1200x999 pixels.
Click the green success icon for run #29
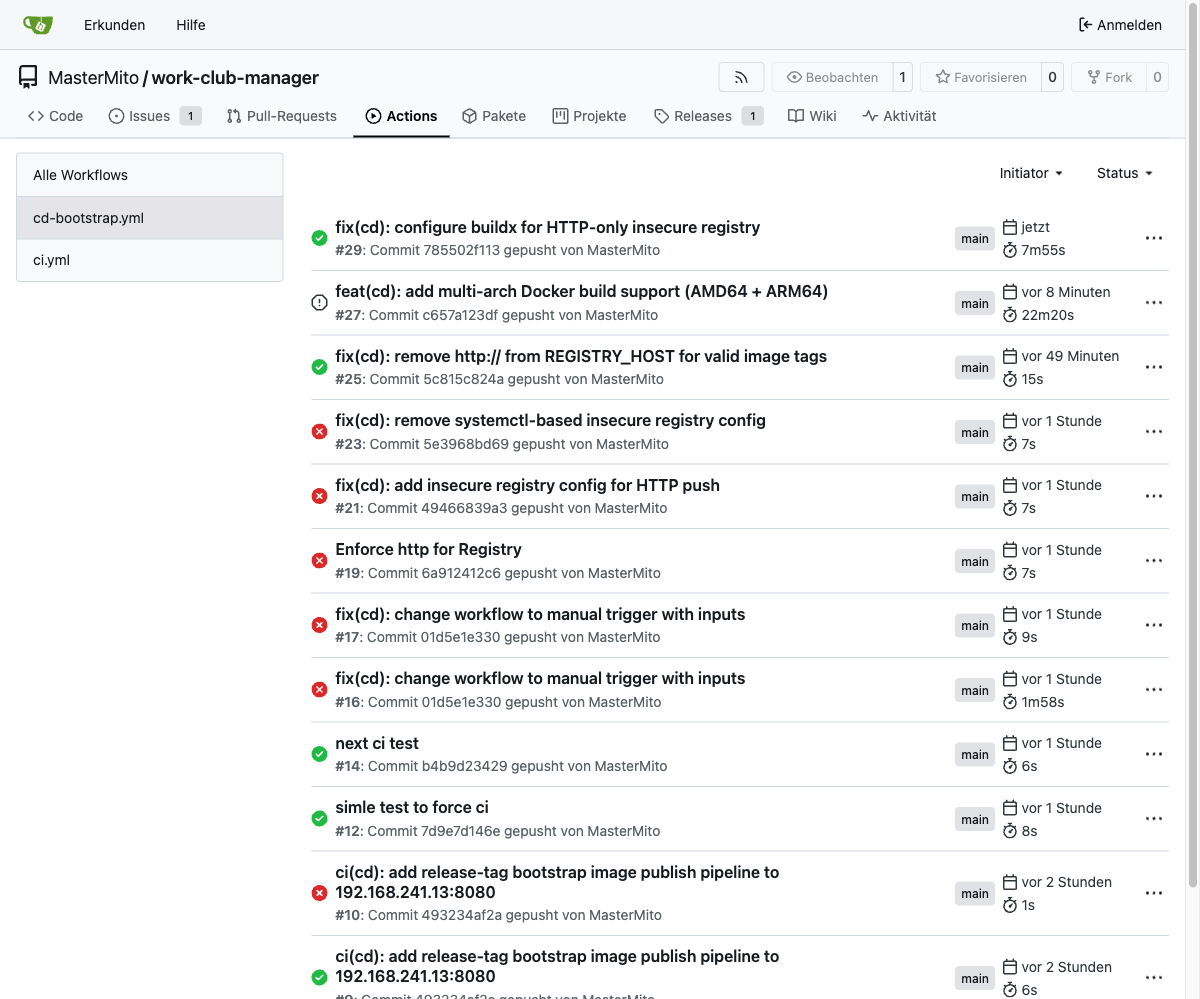[x=320, y=238]
